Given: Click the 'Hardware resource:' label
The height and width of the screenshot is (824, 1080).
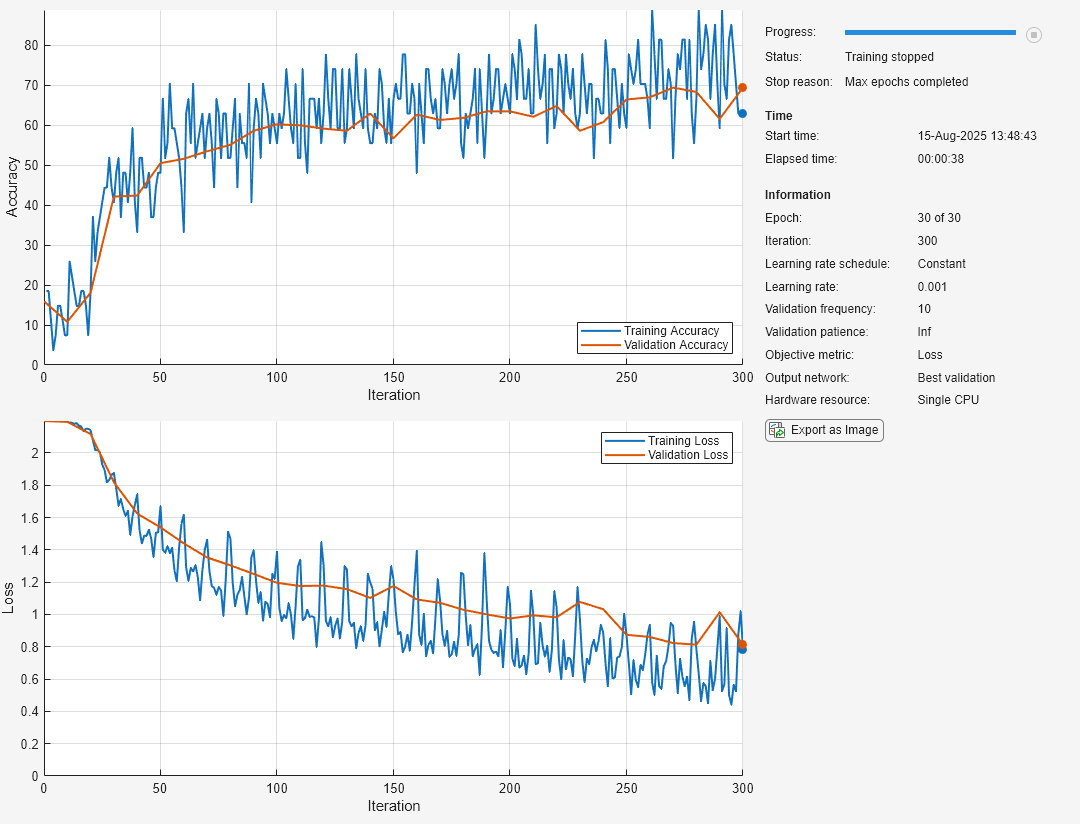Looking at the screenshot, I should click(817, 400).
